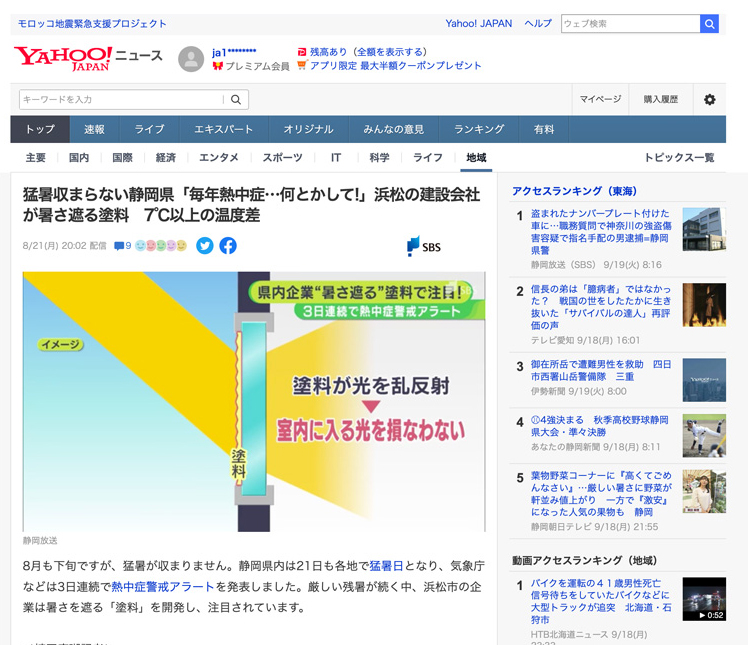Focus the ウェブ検索 input field
Screen dimensions: 748x645
tap(631, 24)
